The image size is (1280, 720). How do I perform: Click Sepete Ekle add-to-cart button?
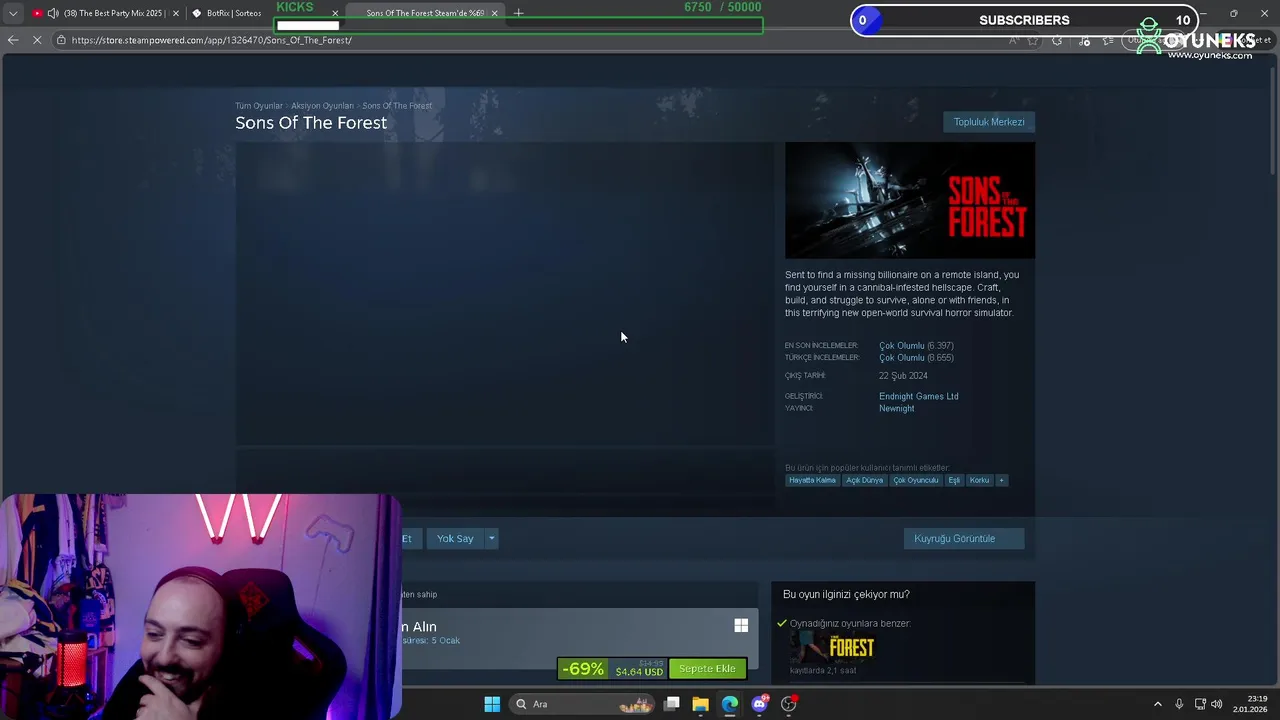(707, 668)
